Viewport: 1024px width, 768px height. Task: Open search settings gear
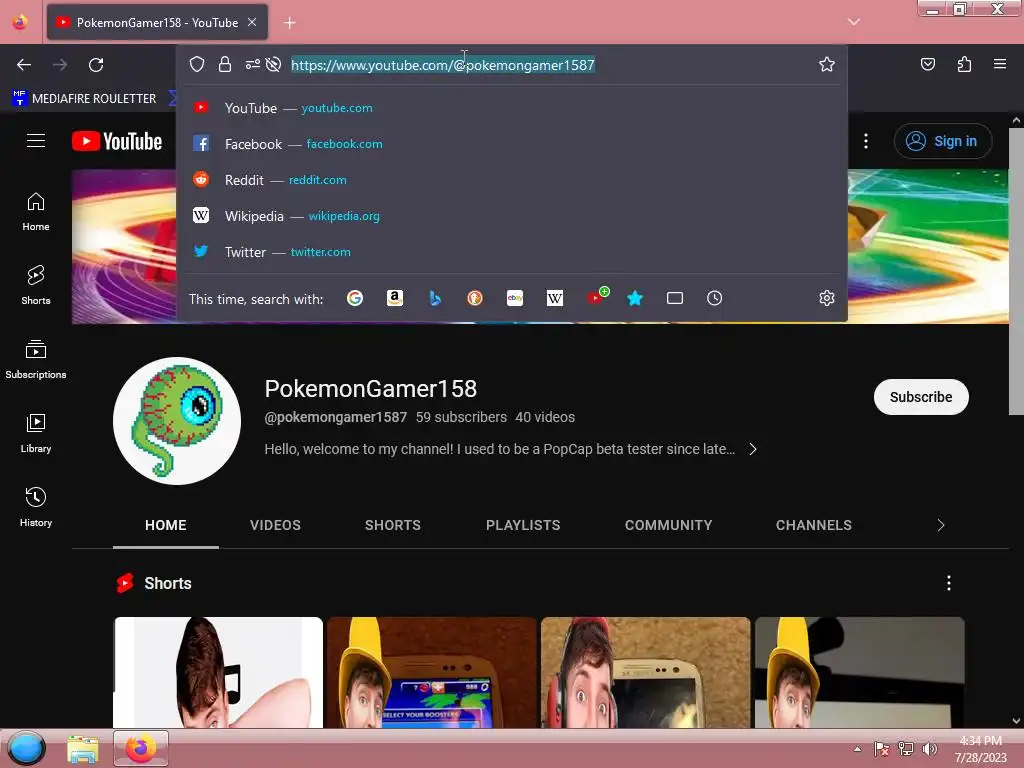pyautogui.click(x=827, y=298)
